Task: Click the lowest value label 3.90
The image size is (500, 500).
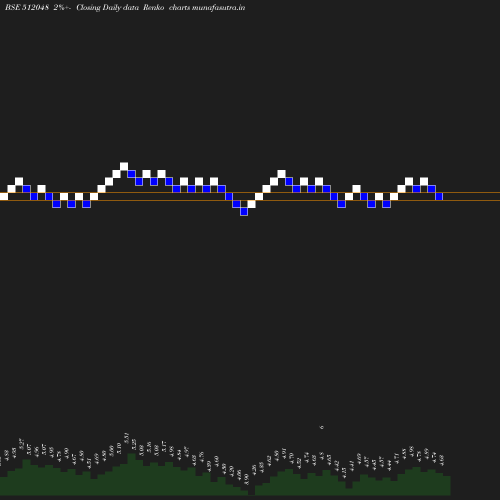Action: coord(246,480)
